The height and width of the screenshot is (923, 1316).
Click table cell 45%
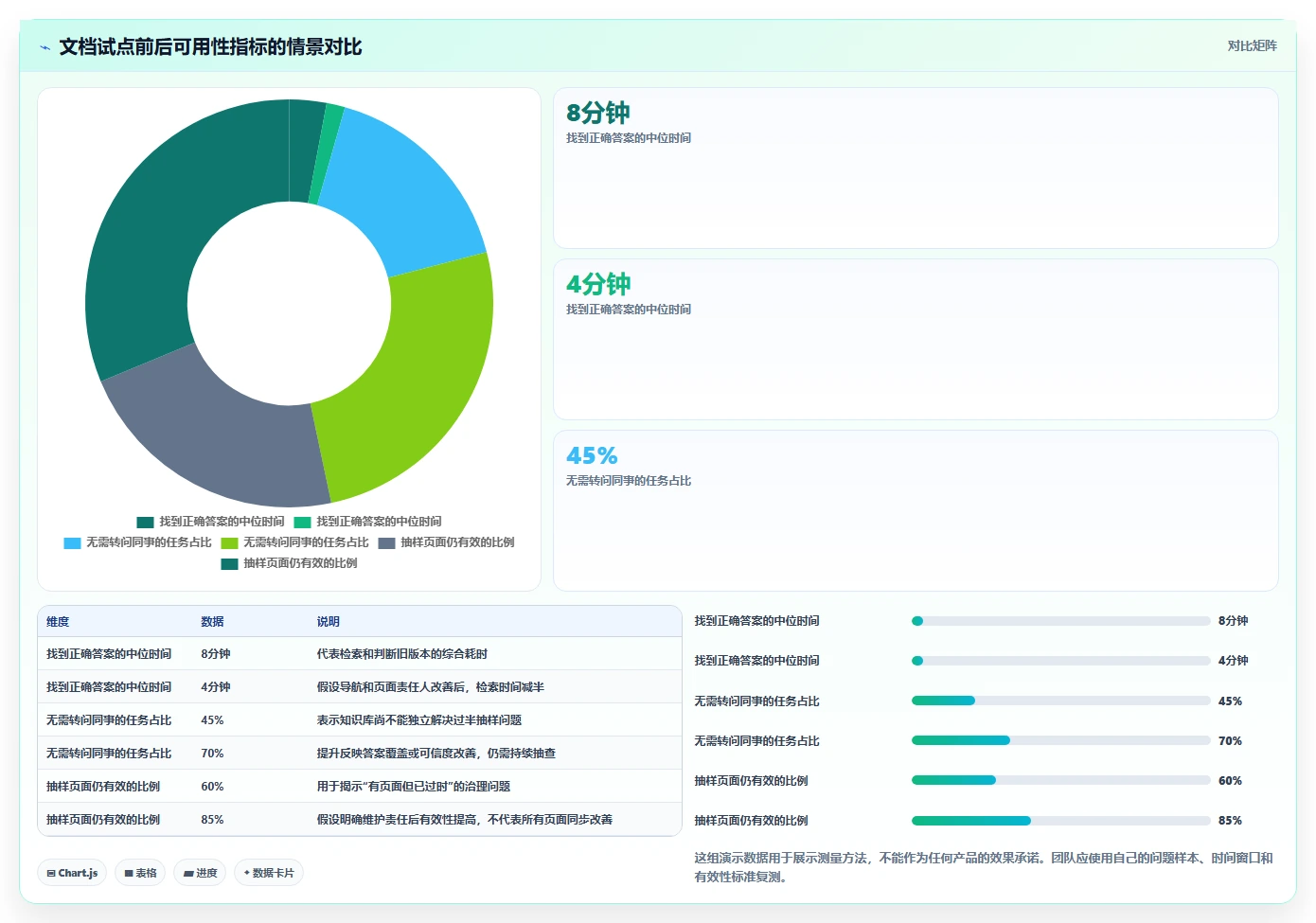pos(212,720)
